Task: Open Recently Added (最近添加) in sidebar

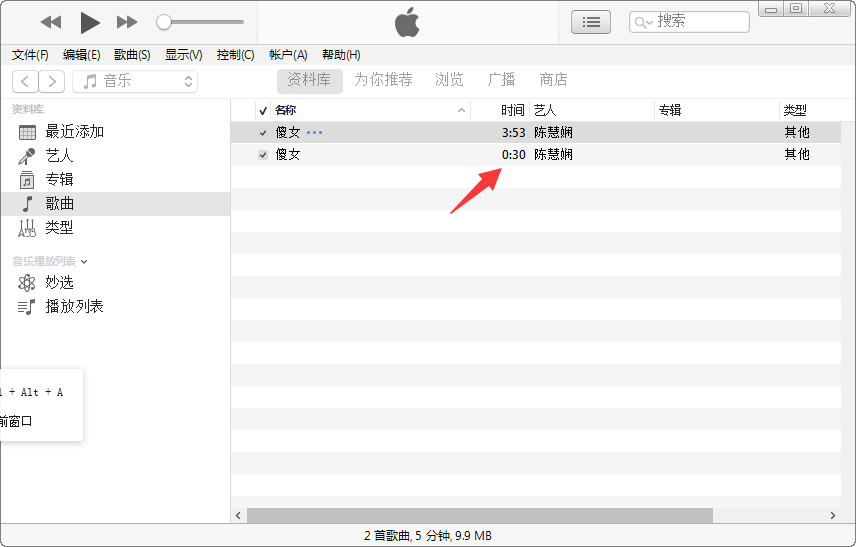Action: click(74, 132)
